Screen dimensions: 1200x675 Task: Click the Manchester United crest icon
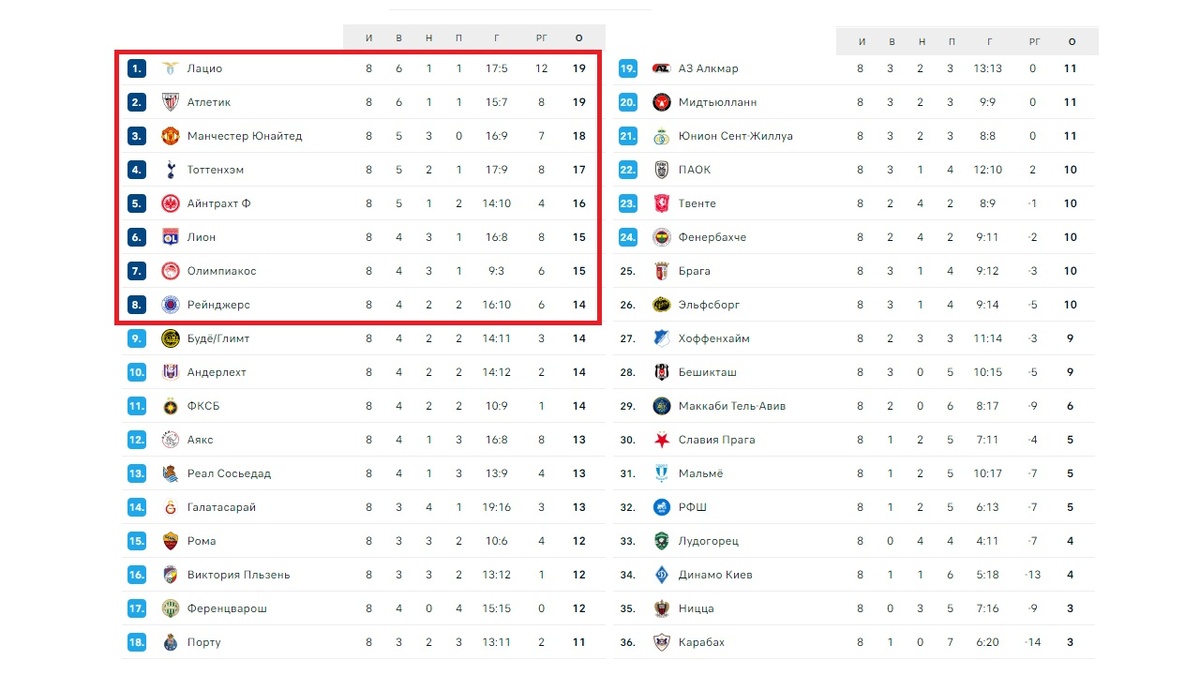click(x=170, y=136)
